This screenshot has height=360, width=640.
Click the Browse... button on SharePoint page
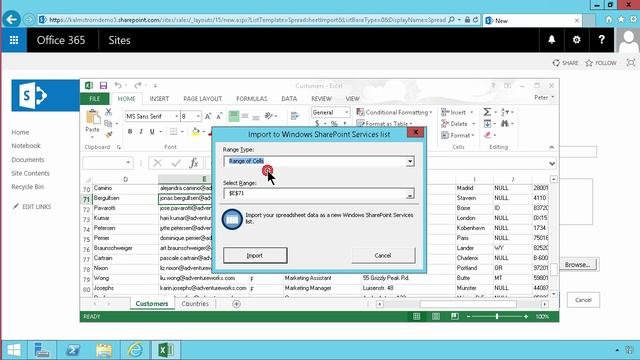click(578, 265)
